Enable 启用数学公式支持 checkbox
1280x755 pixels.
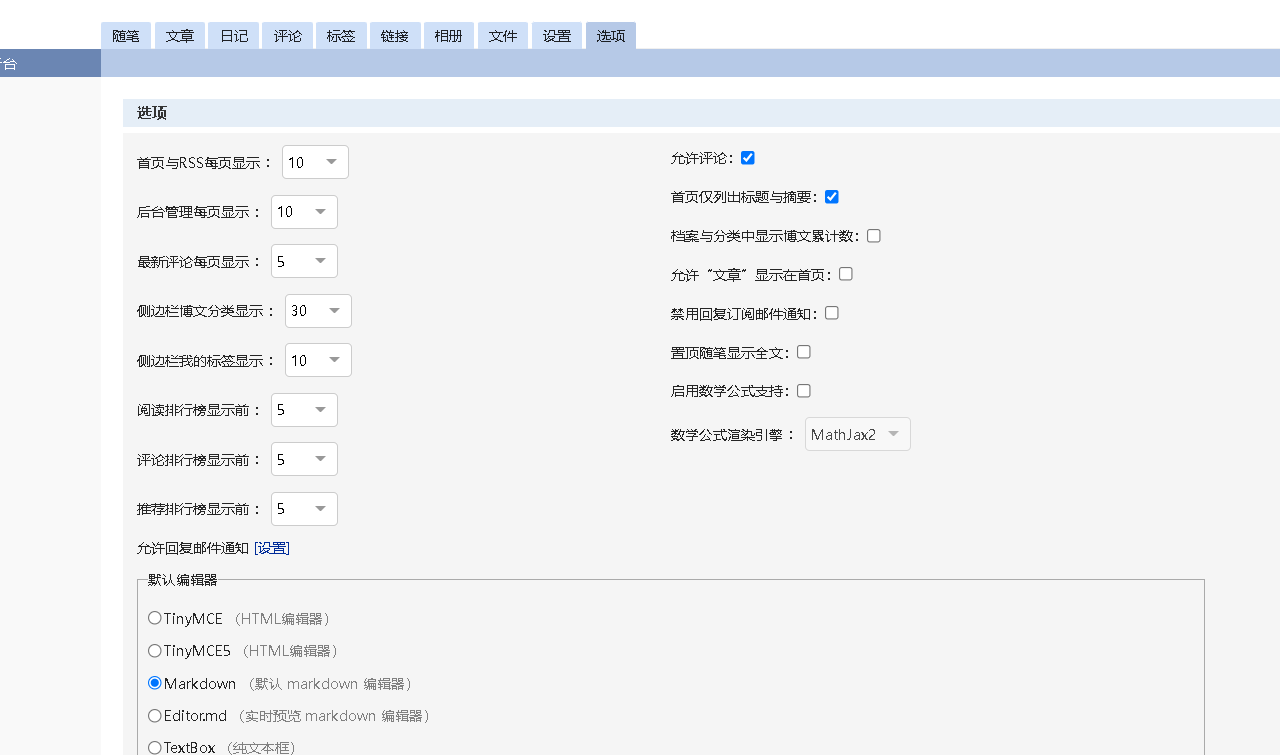pyautogui.click(x=804, y=391)
